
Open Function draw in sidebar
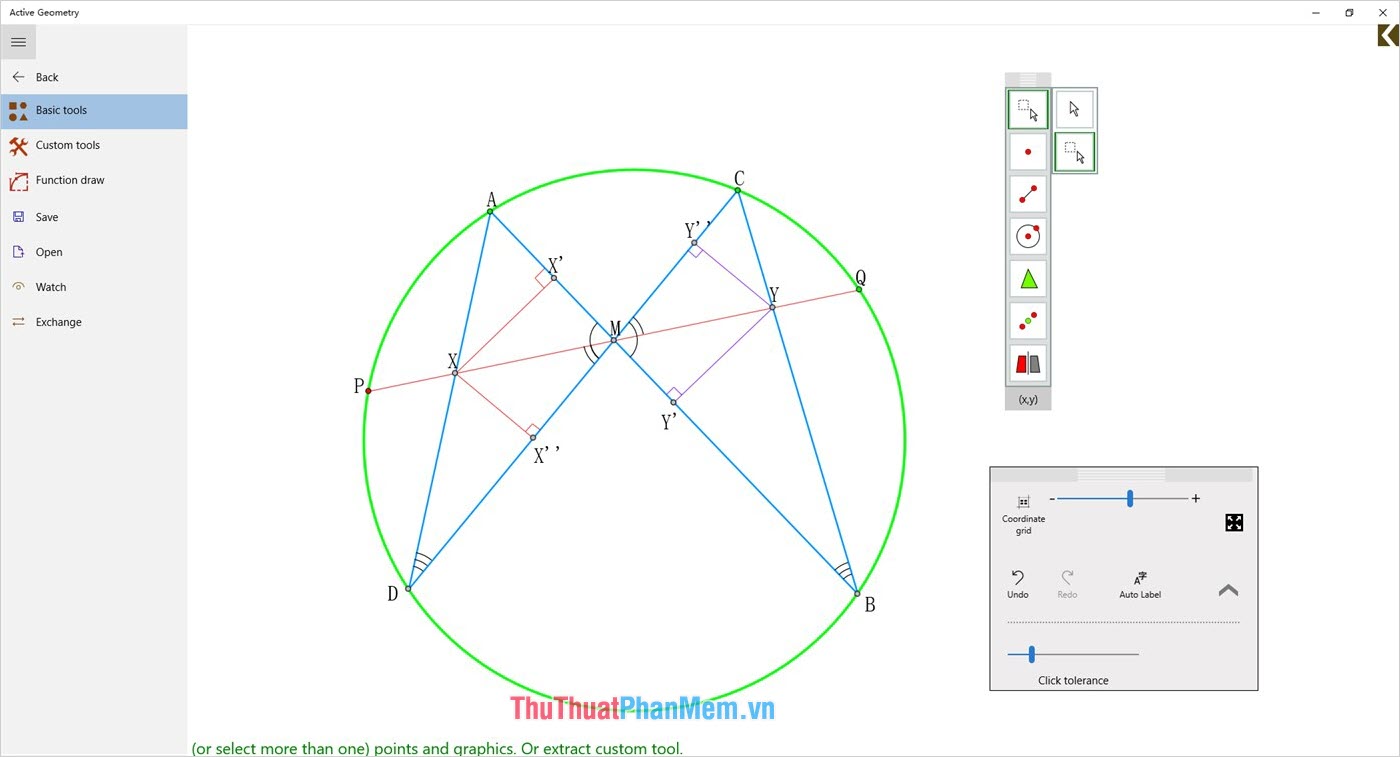pos(69,180)
